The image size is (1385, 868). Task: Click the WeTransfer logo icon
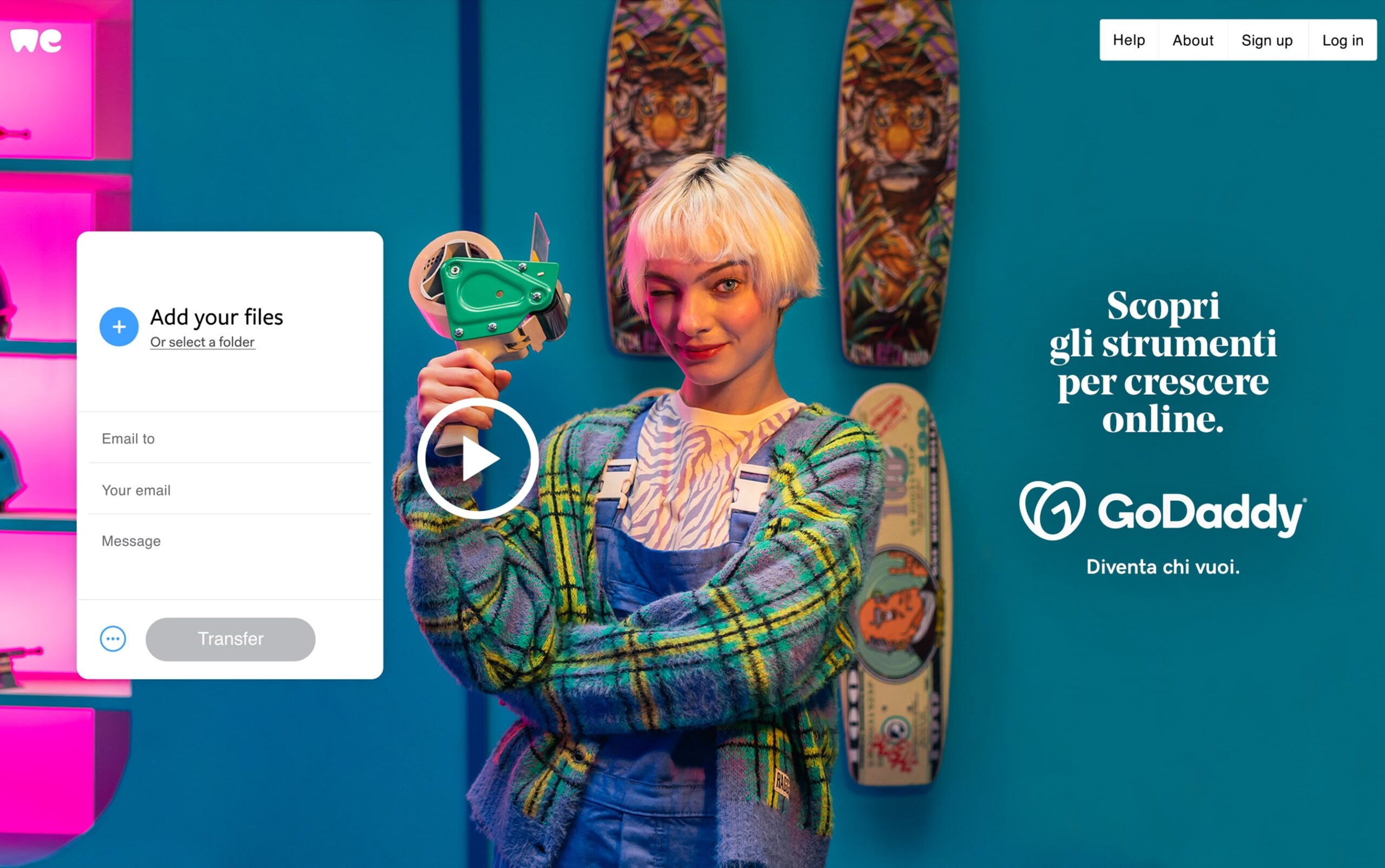(36, 41)
